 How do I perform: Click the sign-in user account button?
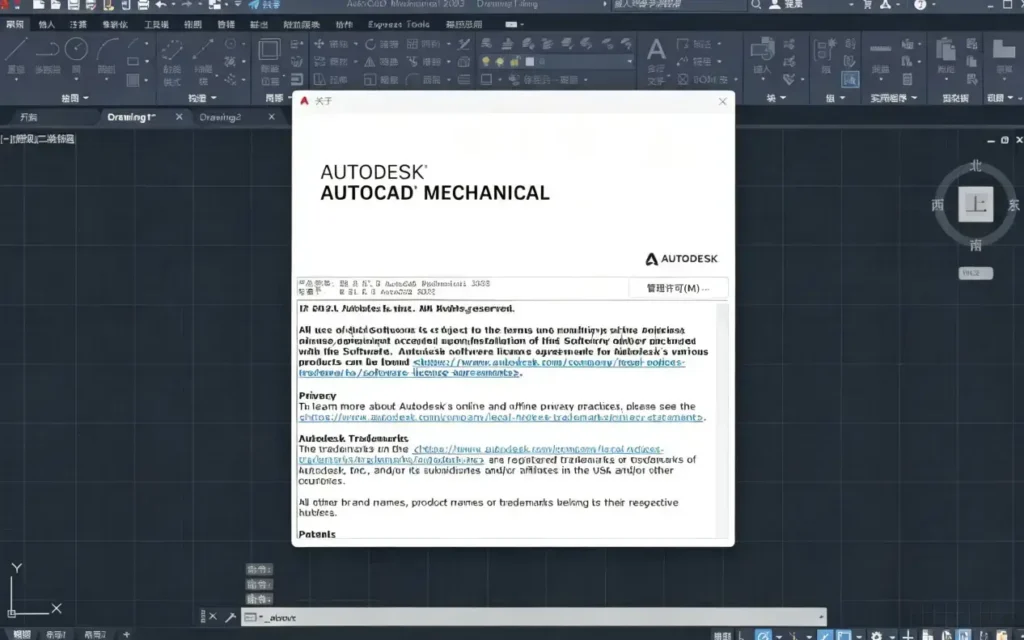(x=786, y=5)
